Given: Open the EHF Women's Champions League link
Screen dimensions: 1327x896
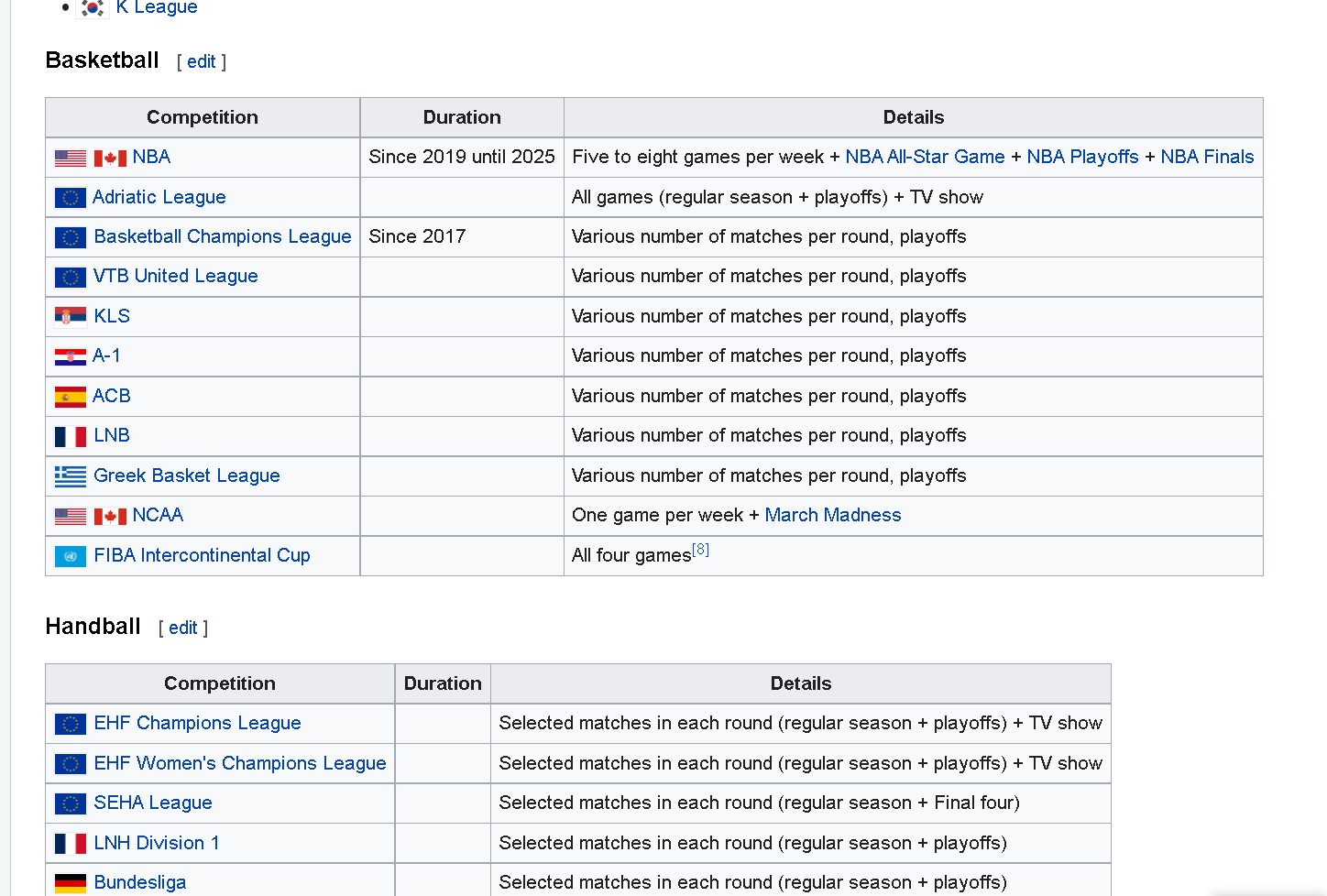Looking at the screenshot, I should coord(240,763).
